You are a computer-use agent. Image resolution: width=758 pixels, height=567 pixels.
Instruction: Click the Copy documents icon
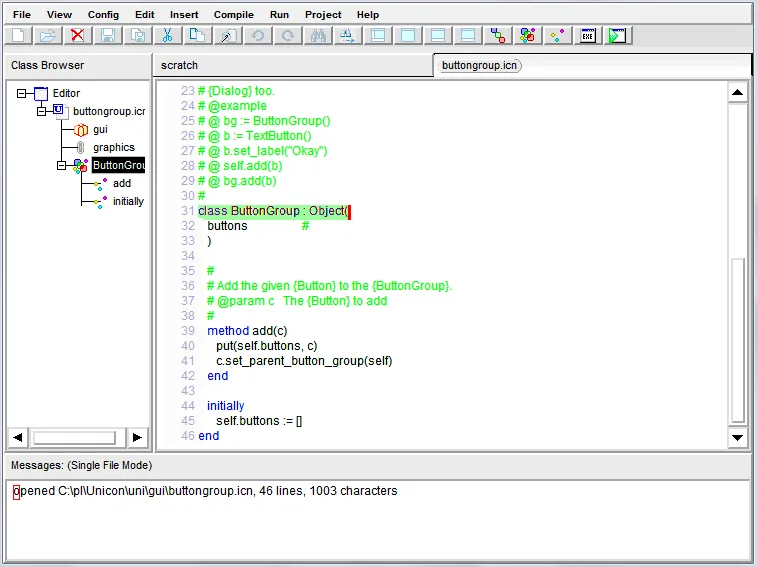(x=198, y=35)
